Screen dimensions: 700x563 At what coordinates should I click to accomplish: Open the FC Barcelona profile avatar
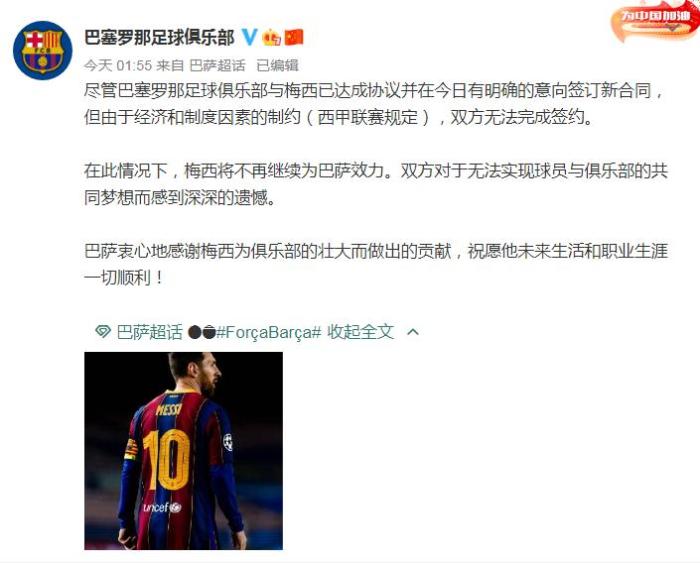click(x=42, y=50)
